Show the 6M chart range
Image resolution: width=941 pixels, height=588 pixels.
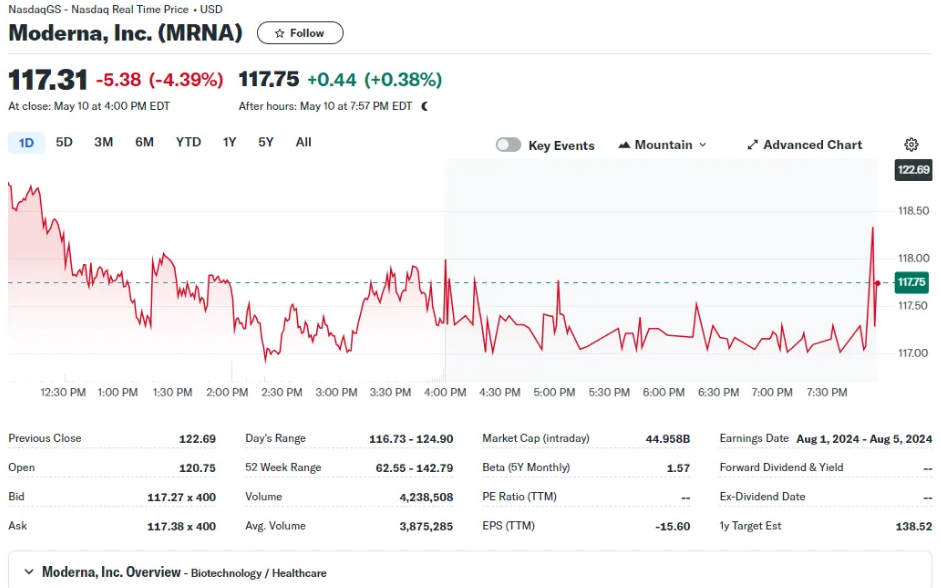coord(144,142)
